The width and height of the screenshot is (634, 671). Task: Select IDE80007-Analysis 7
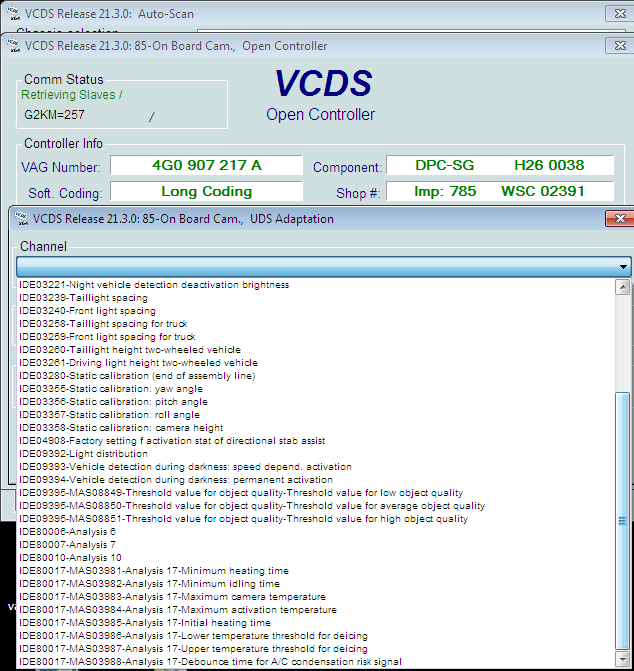[316, 545]
